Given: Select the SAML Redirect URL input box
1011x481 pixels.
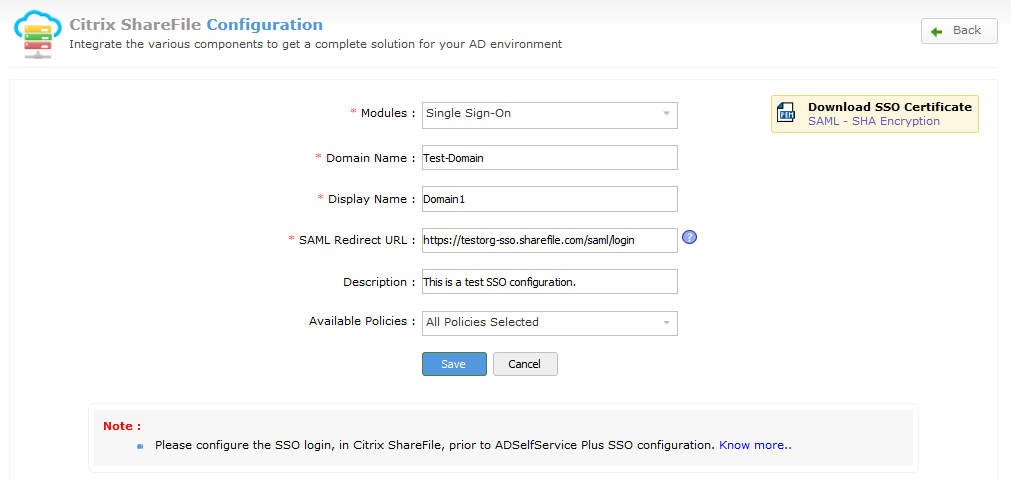Looking at the screenshot, I should coord(549,240).
